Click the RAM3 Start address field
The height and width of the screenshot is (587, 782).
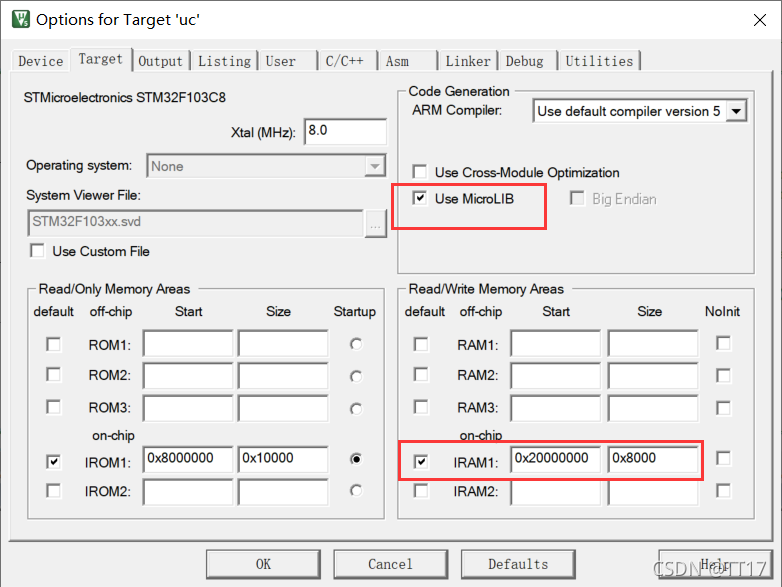pos(556,408)
